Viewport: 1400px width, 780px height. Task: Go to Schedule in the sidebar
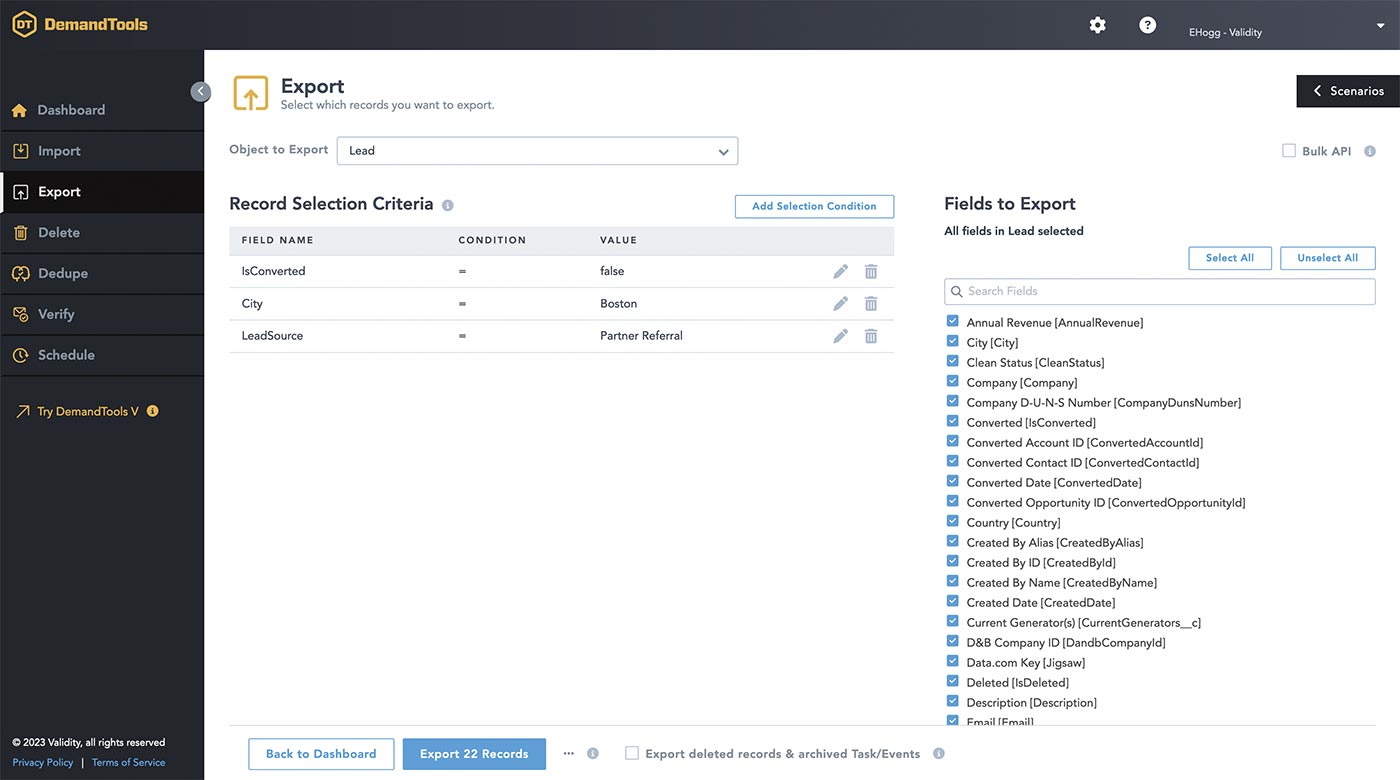(x=102, y=355)
